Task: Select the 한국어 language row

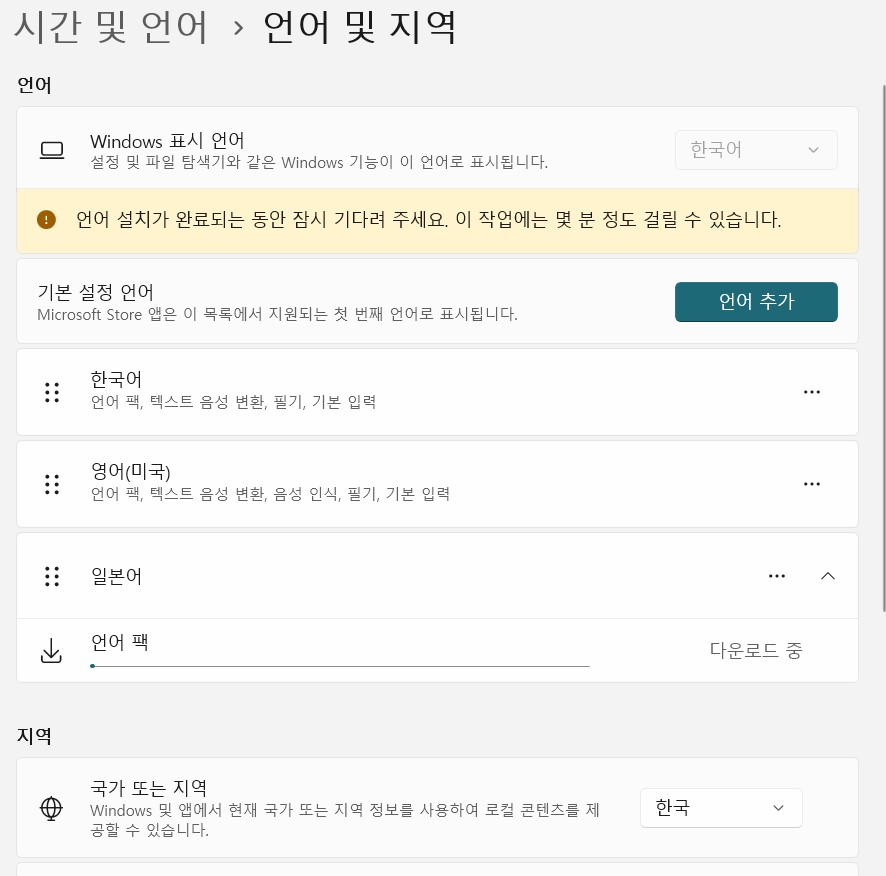Action: 400,392
